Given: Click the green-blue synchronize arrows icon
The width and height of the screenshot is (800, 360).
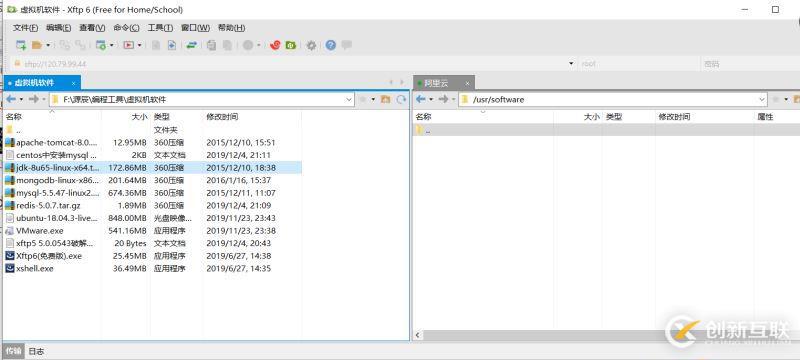Looking at the screenshot, I should click(191, 45).
